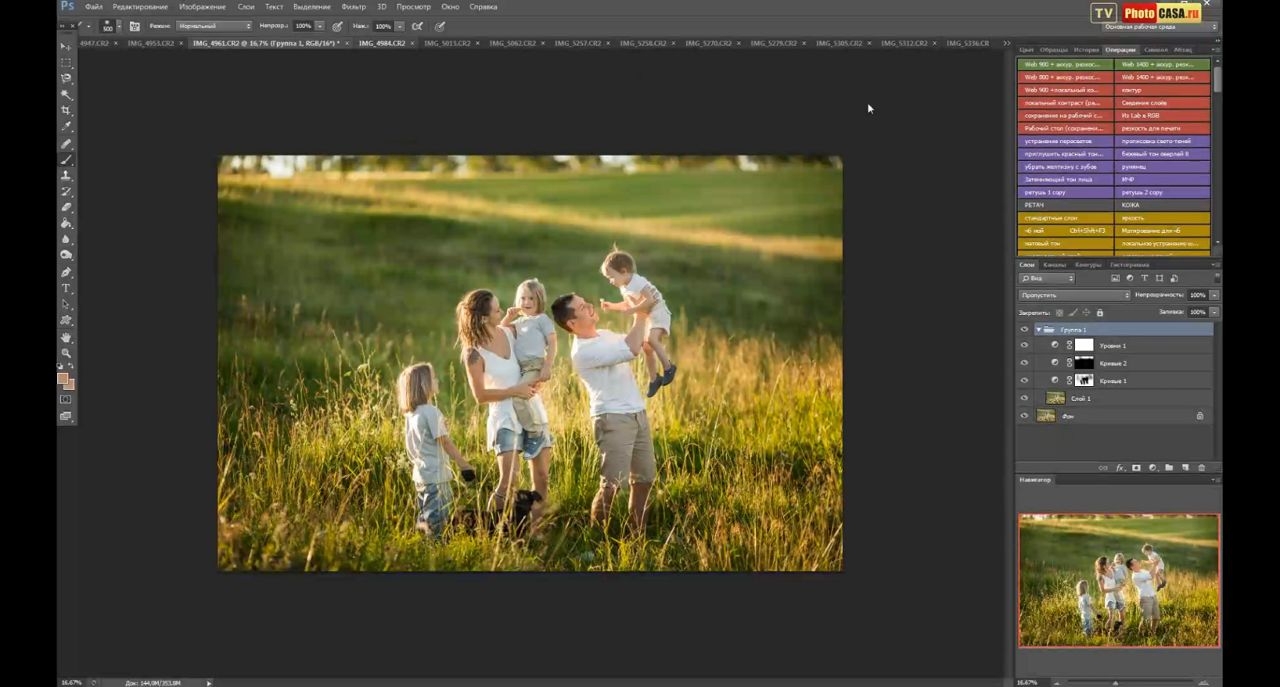Run the 'резкость для печати' action
This screenshot has width=1280, height=687.
[x=1162, y=128]
